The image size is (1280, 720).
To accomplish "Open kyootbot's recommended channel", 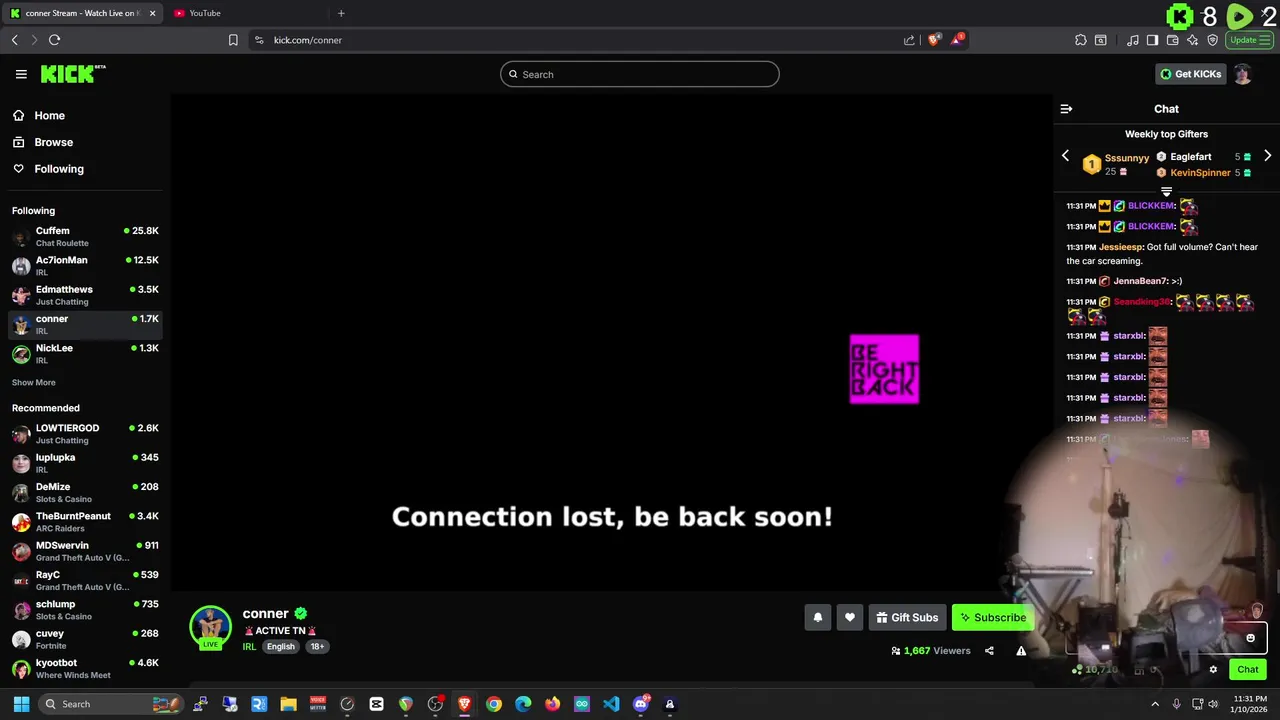I will (x=85, y=669).
